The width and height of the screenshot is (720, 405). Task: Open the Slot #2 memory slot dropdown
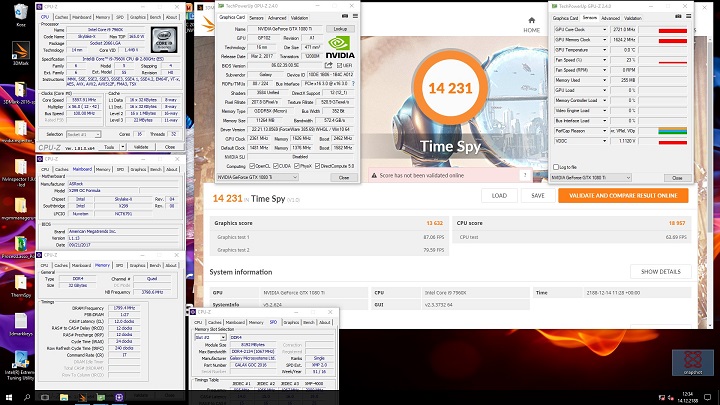tap(223, 338)
